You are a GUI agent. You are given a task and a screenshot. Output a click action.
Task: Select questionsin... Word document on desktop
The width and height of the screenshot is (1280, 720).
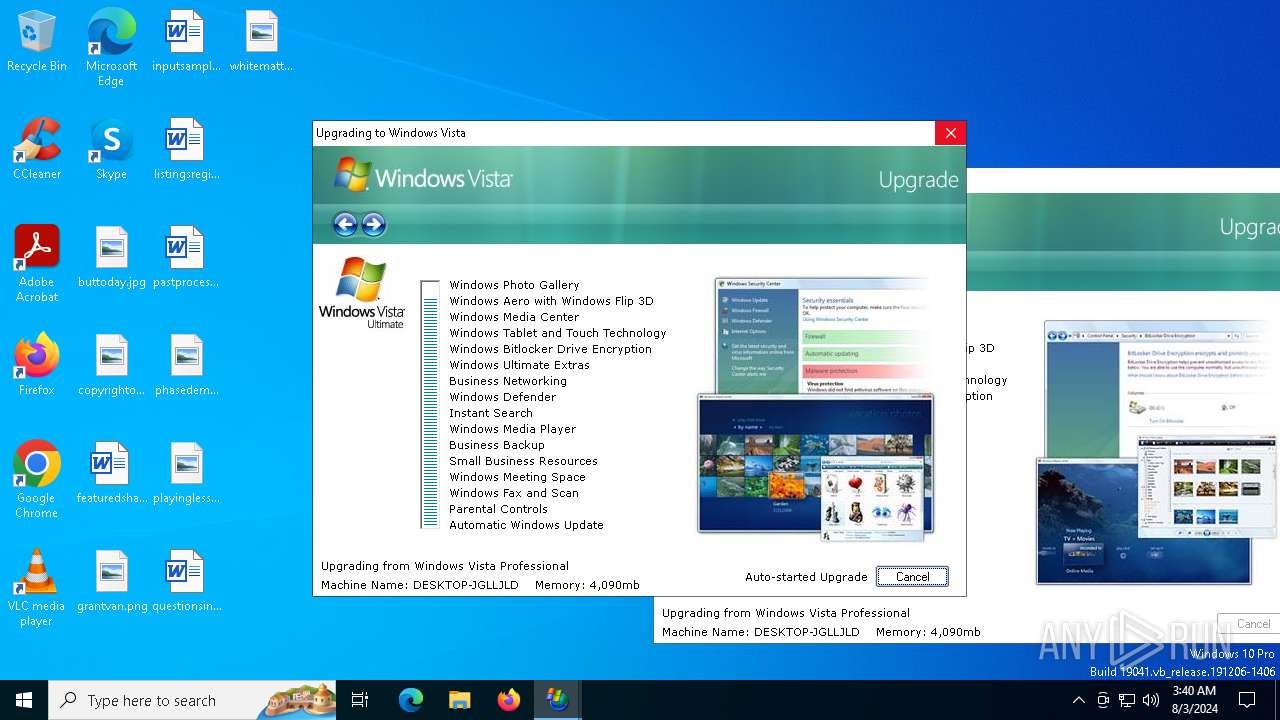(x=185, y=582)
